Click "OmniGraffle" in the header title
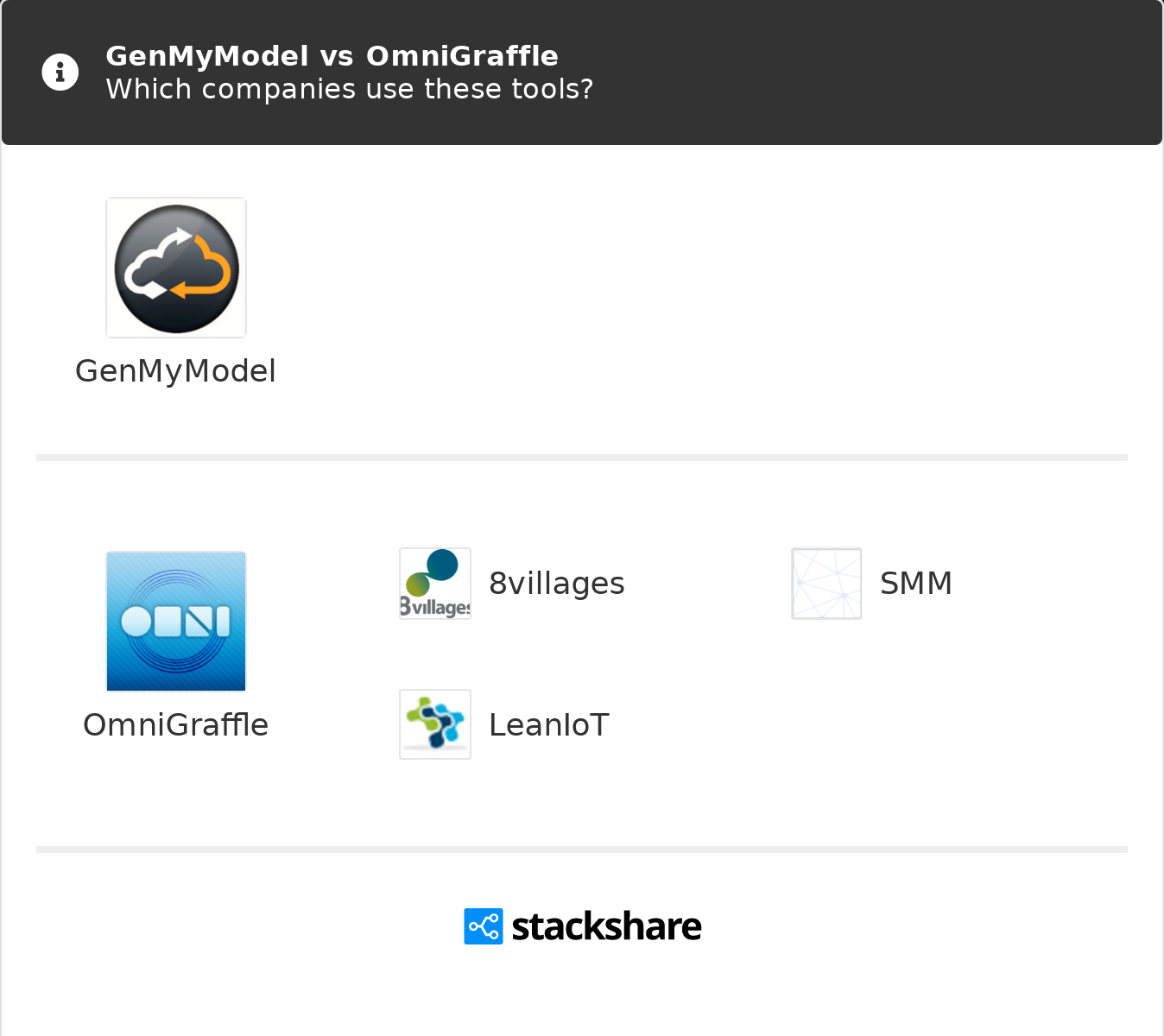1164x1036 pixels. click(462, 56)
